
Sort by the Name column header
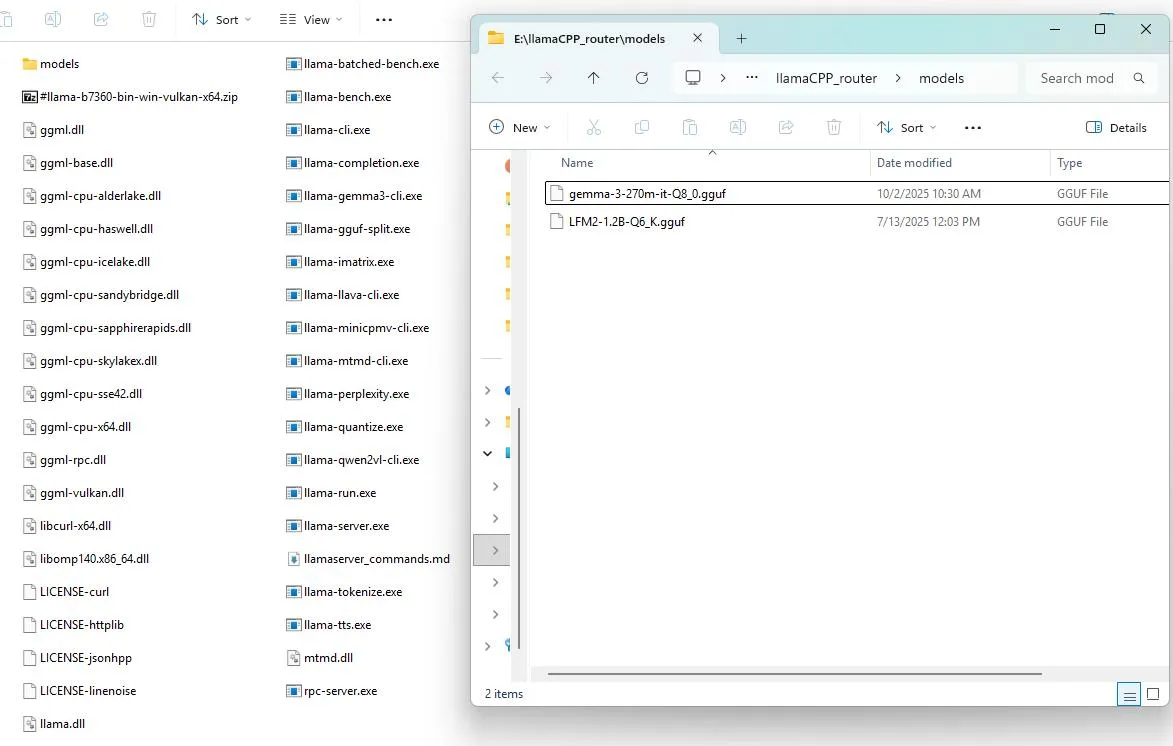coord(577,162)
